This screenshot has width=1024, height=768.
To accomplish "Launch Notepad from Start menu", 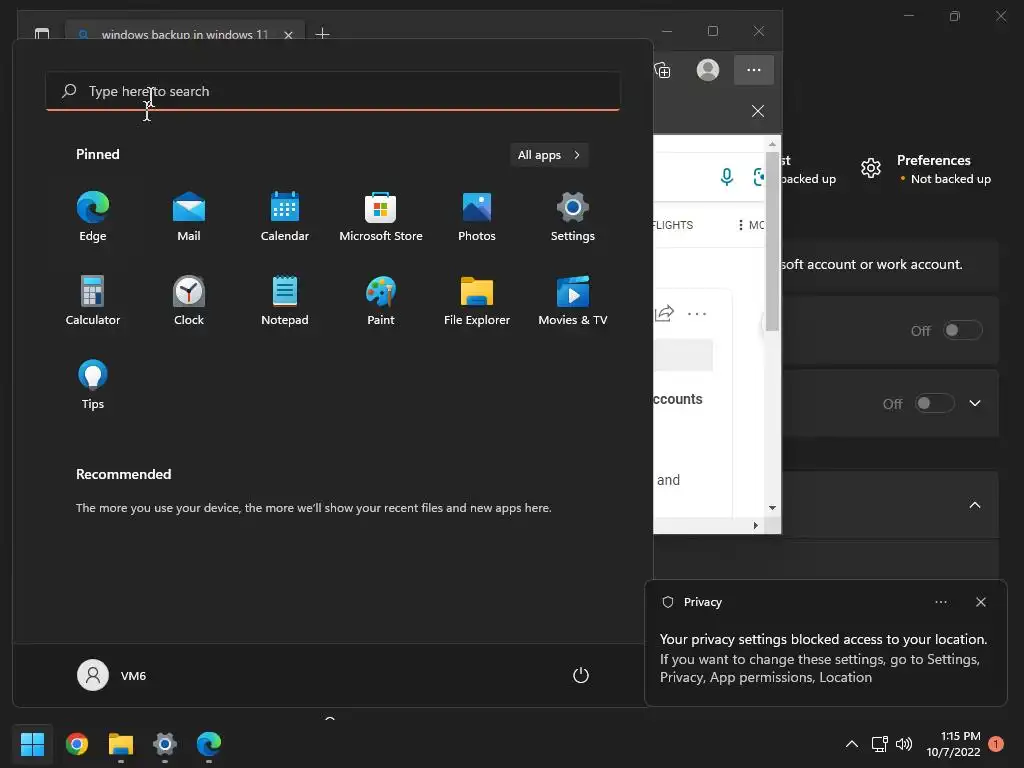I will click(x=285, y=300).
